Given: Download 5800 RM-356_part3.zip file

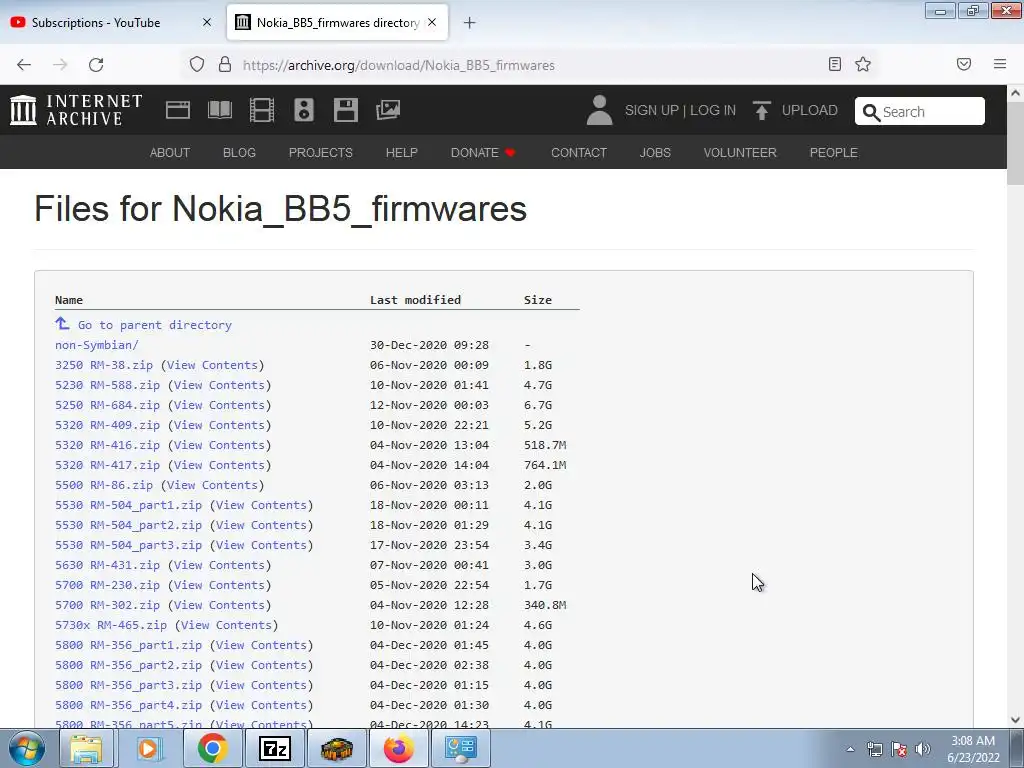Looking at the screenshot, I should [x=129, y=685].
